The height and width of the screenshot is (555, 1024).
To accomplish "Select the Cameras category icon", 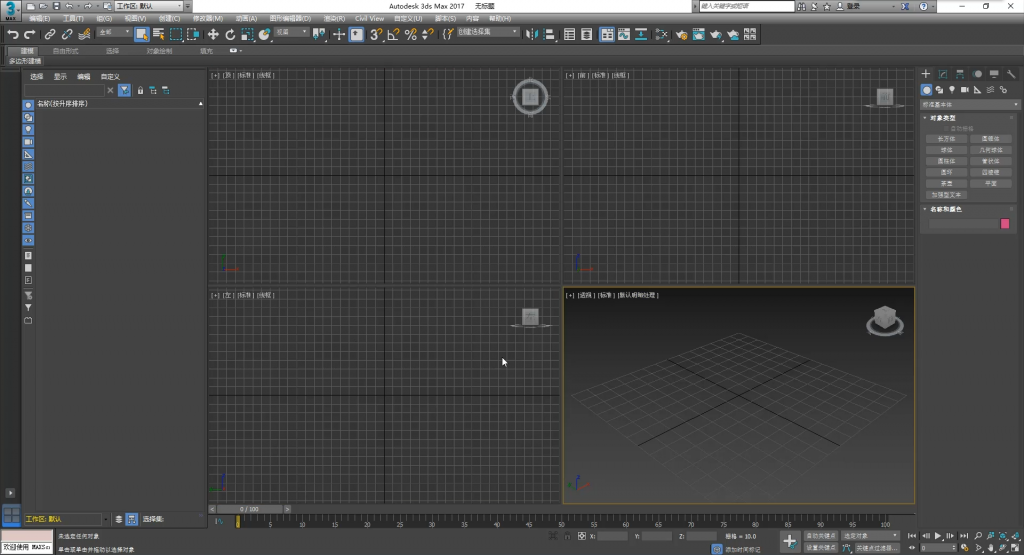I will pyautogui.click(x=965, y=90).
